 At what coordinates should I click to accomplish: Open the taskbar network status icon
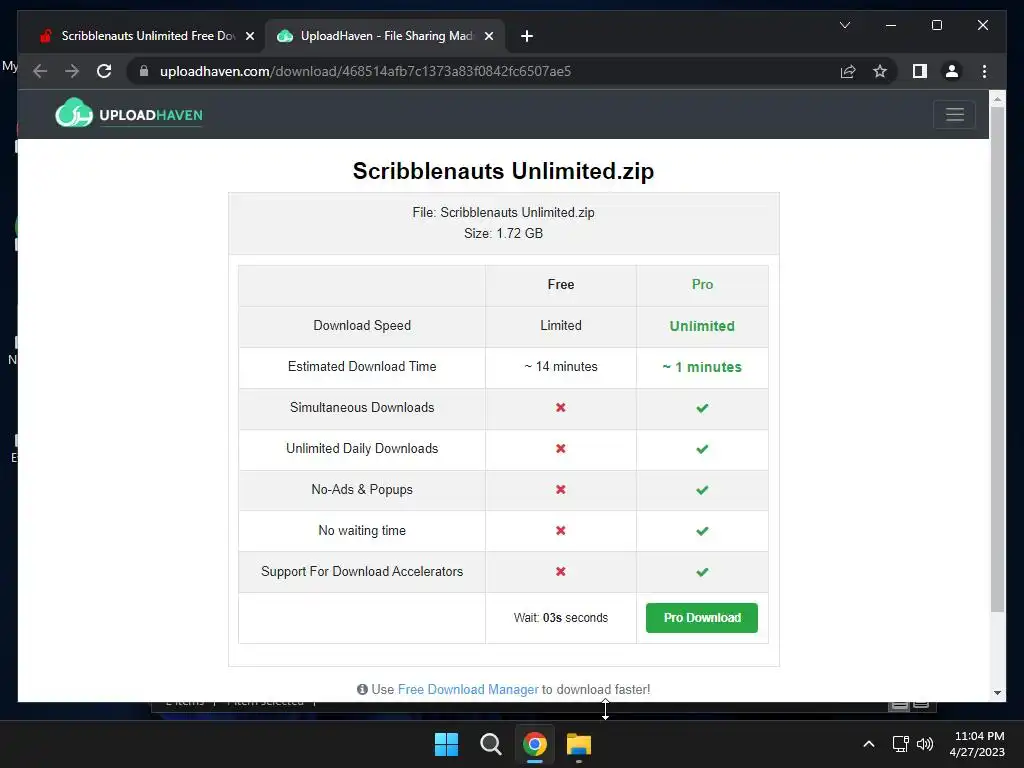coord(901,744)
